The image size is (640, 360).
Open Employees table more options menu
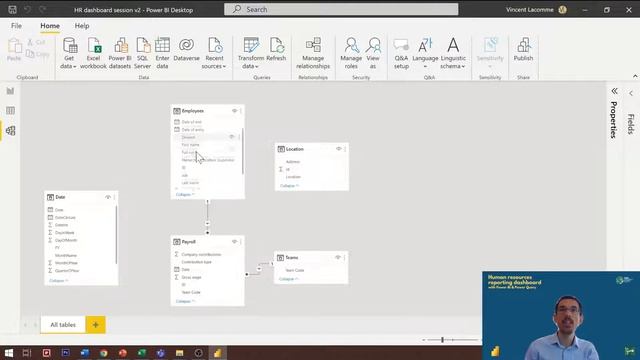coord(241,111)
